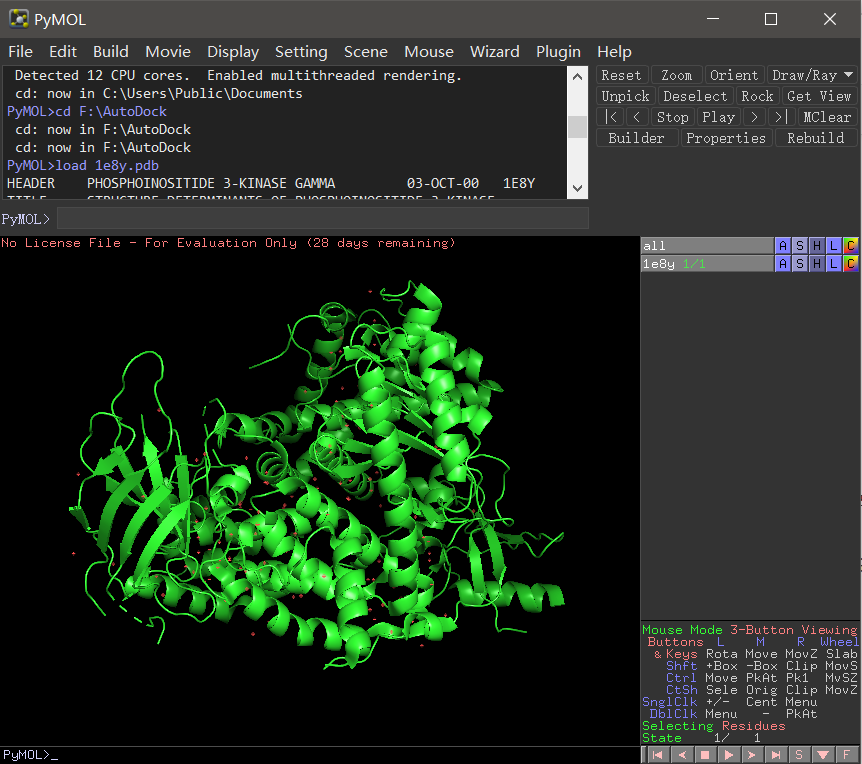Rewind to first frame in bottom playback bar
The width and height of the screenshot is (862, 764).
point(657,755)
